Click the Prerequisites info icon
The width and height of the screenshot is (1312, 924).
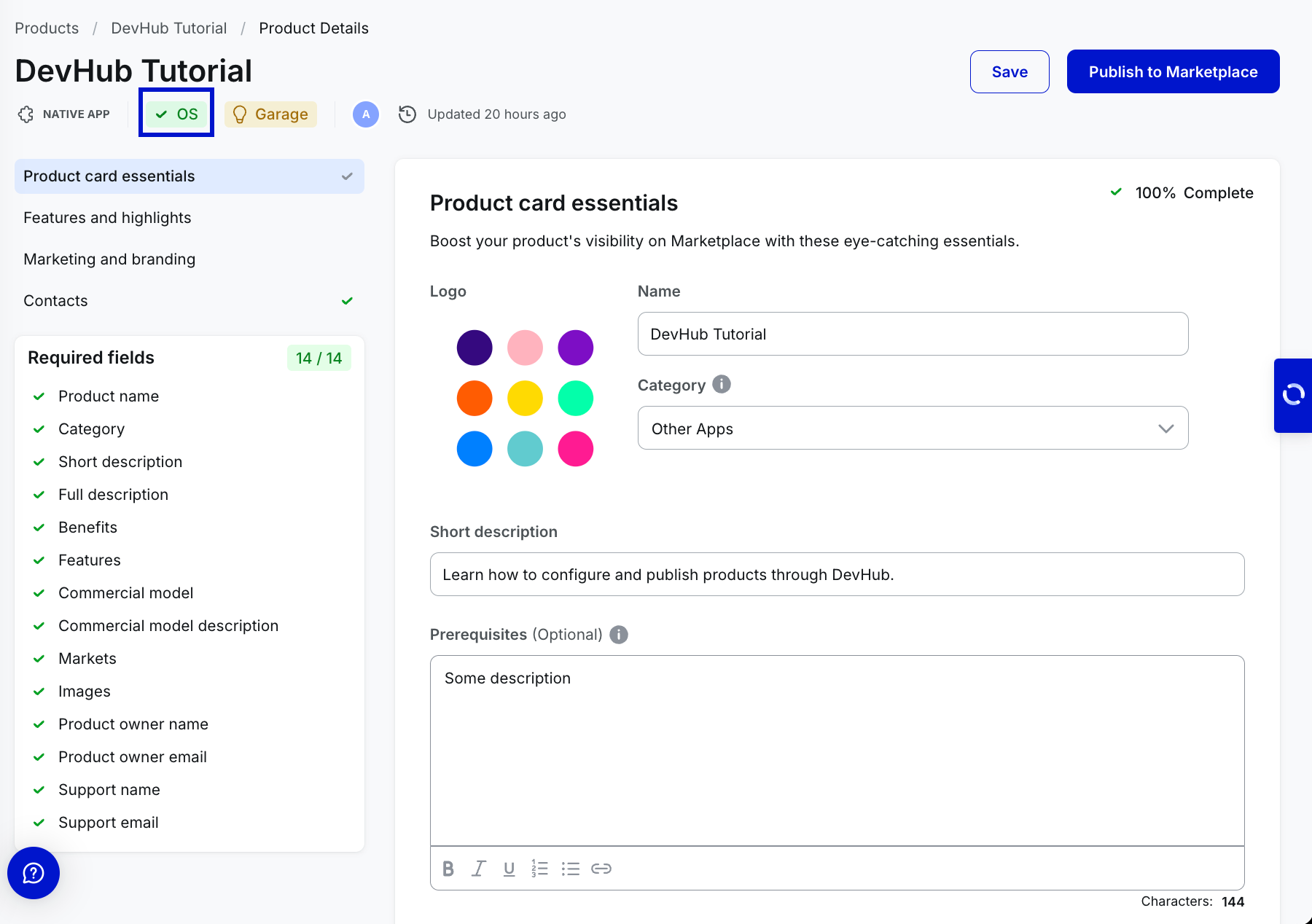(x=619, y=635)
